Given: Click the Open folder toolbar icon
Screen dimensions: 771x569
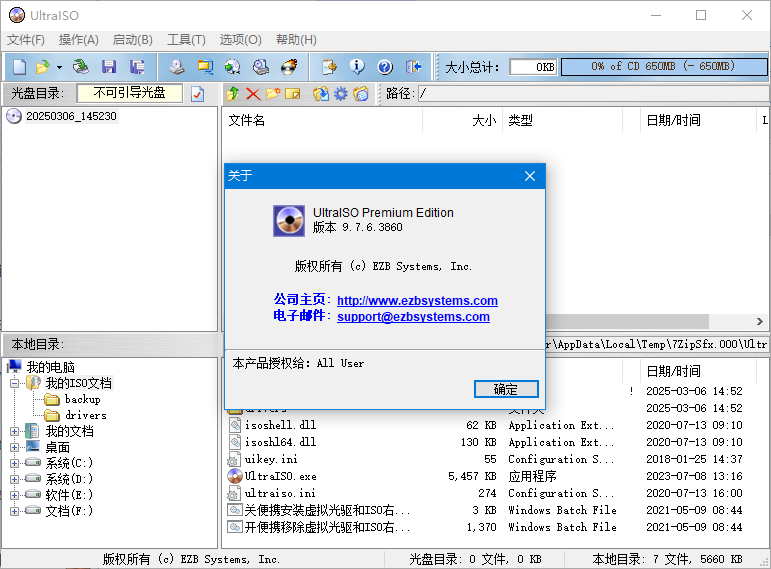Looking at the screenshot, I should 42,66.
